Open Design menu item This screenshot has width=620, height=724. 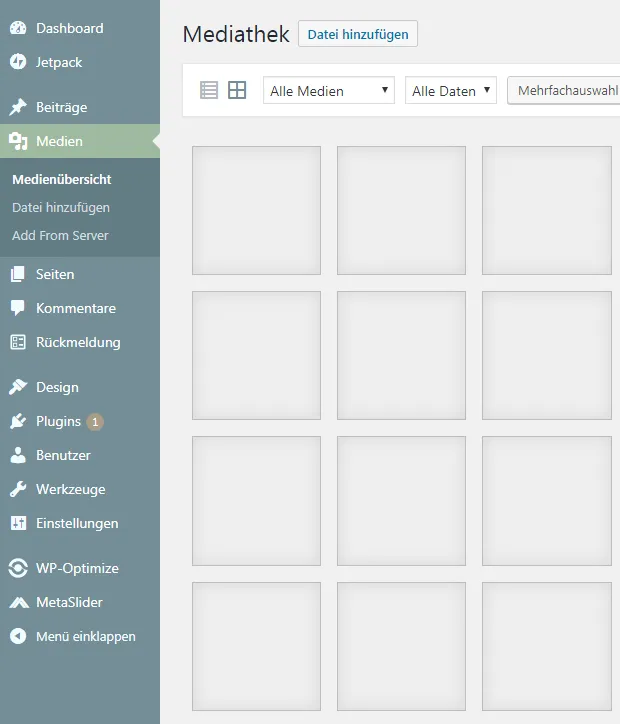click(80, 387)
